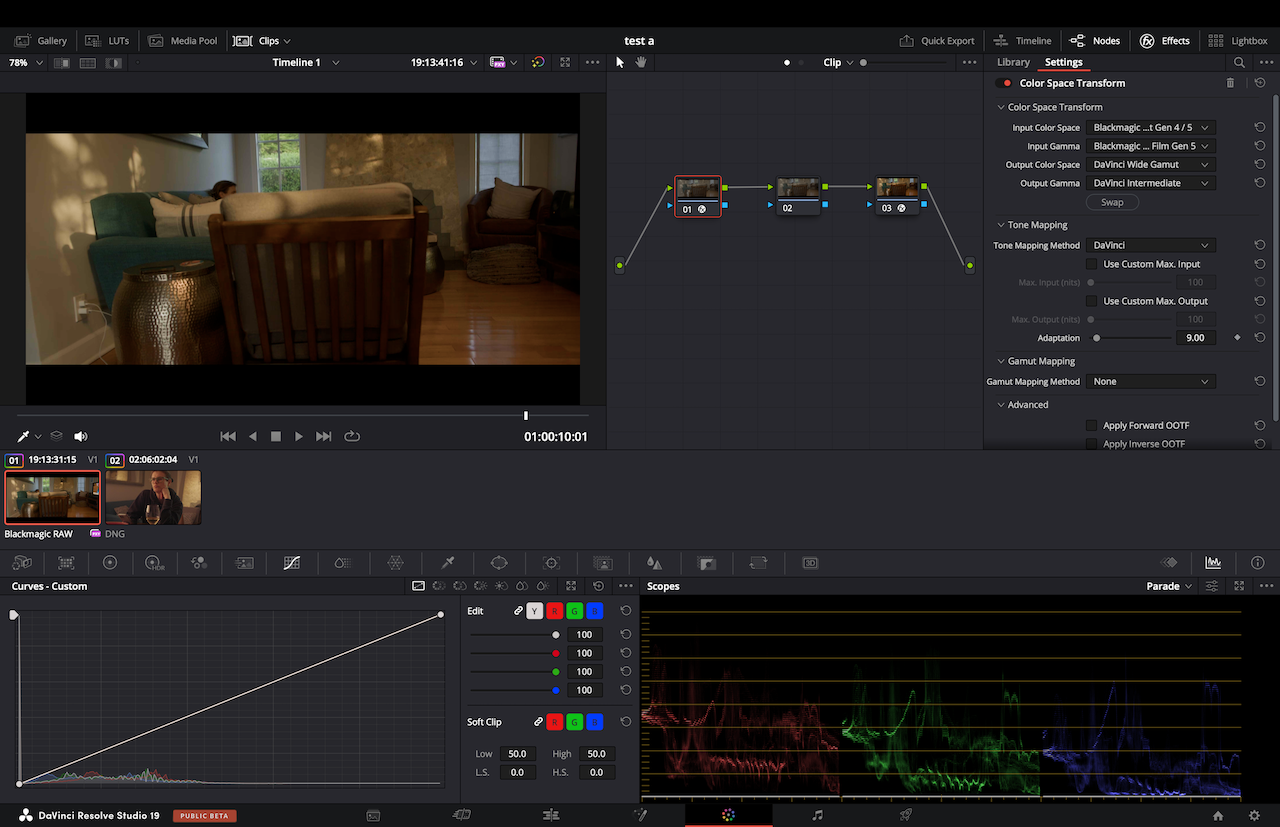Open the LUTs panel
1280x827 pixels.
tap(107, 41)
